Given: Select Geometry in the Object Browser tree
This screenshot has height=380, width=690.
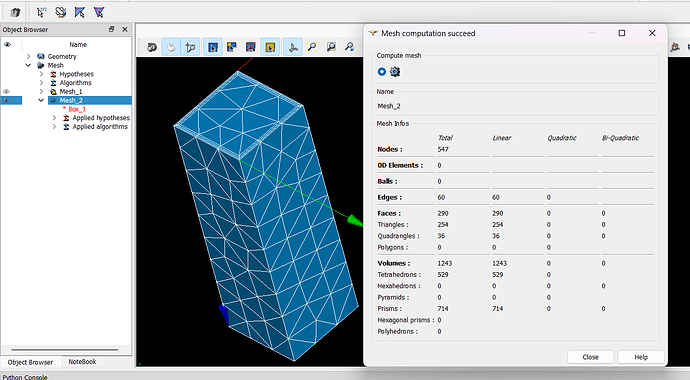Looking at the screenshot, I should coord(62,56).
